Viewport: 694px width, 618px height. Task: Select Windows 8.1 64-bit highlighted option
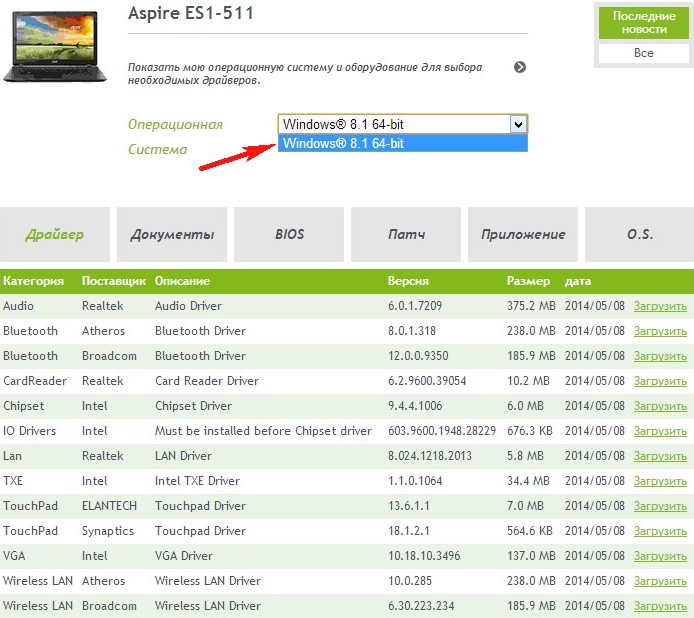click(402, 143)
